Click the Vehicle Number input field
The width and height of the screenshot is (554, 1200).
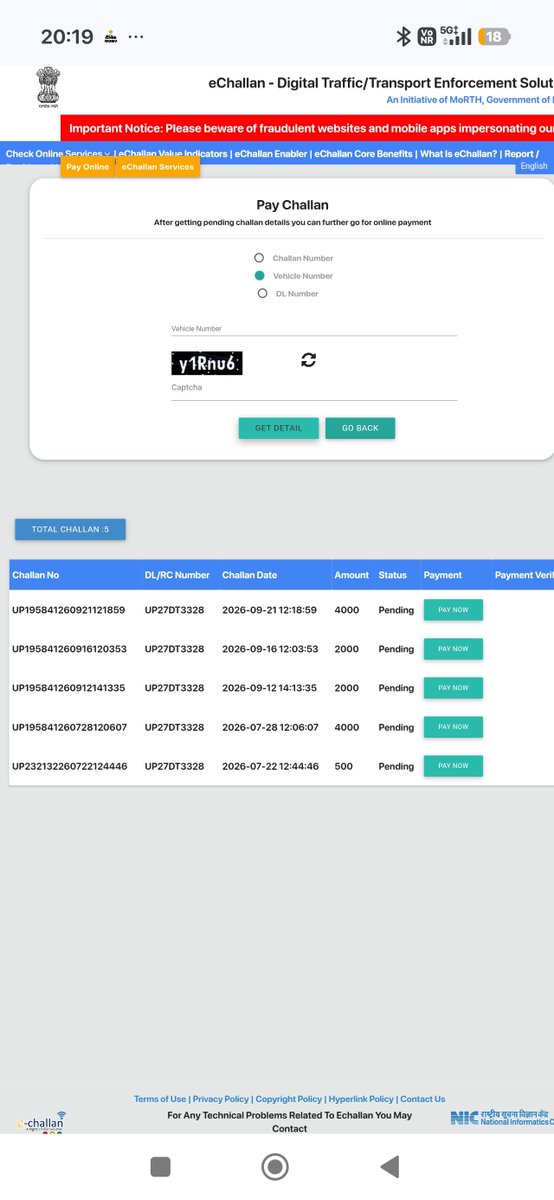click(314, 328)
